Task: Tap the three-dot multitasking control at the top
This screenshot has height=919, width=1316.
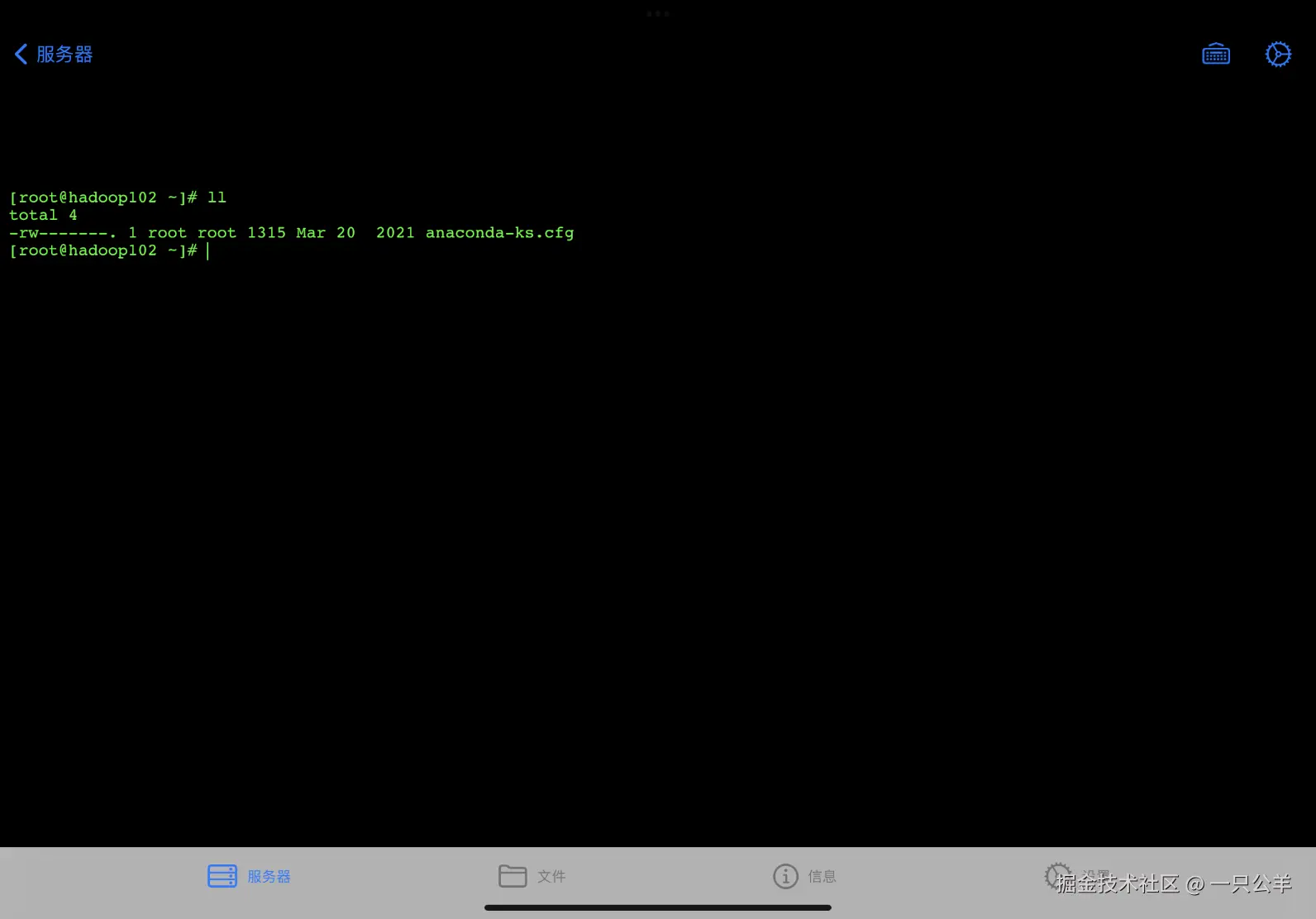Action: click(x=658, y=14)
